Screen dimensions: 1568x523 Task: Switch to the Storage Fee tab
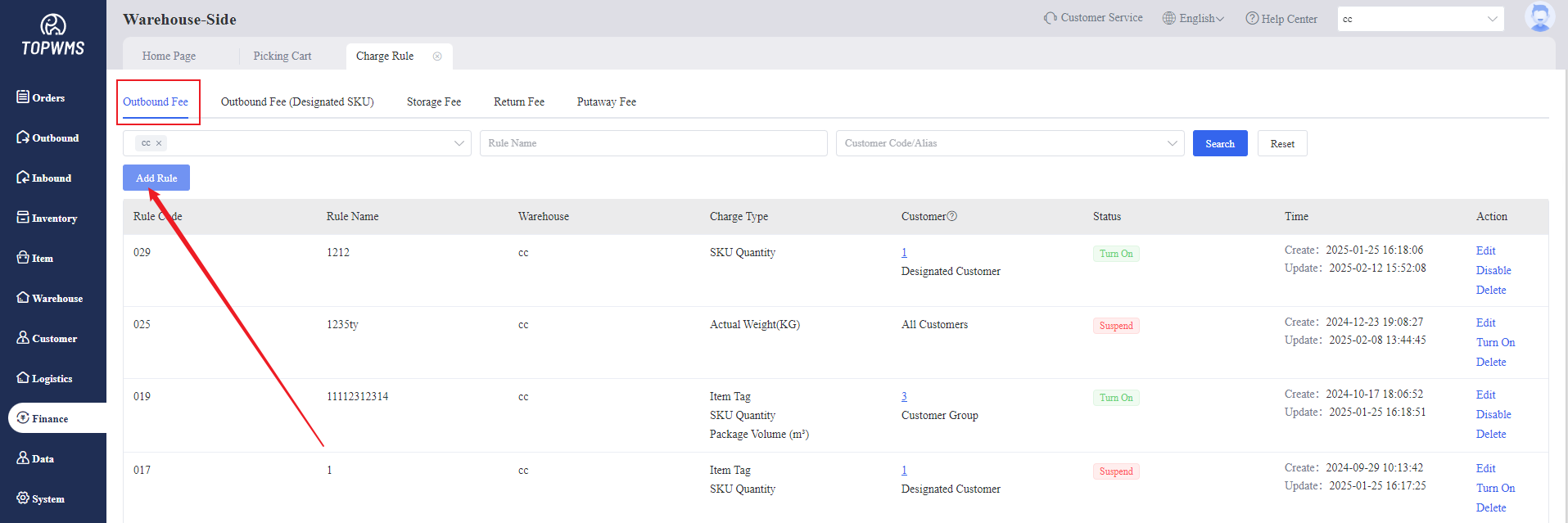[433, 101]
